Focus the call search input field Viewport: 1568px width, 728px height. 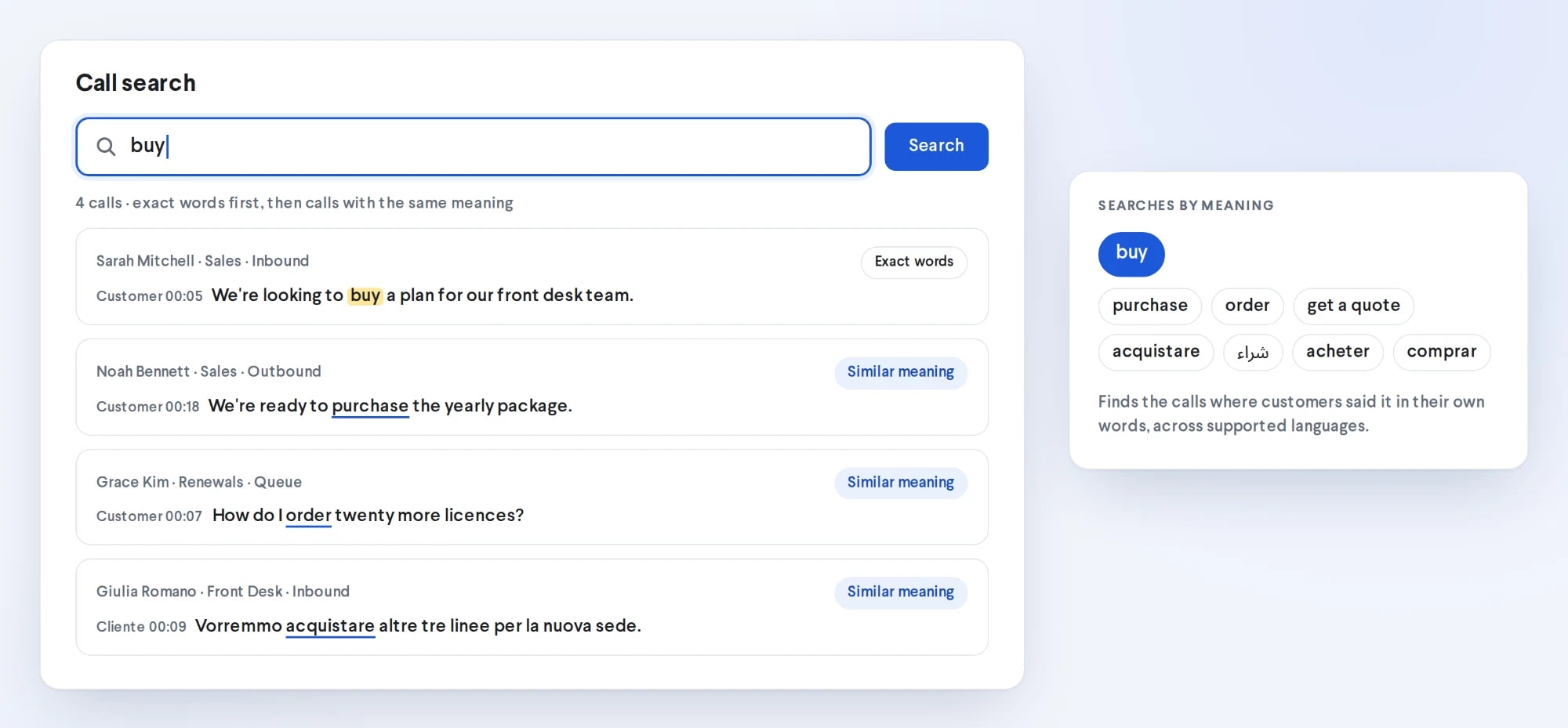[474, 147]
